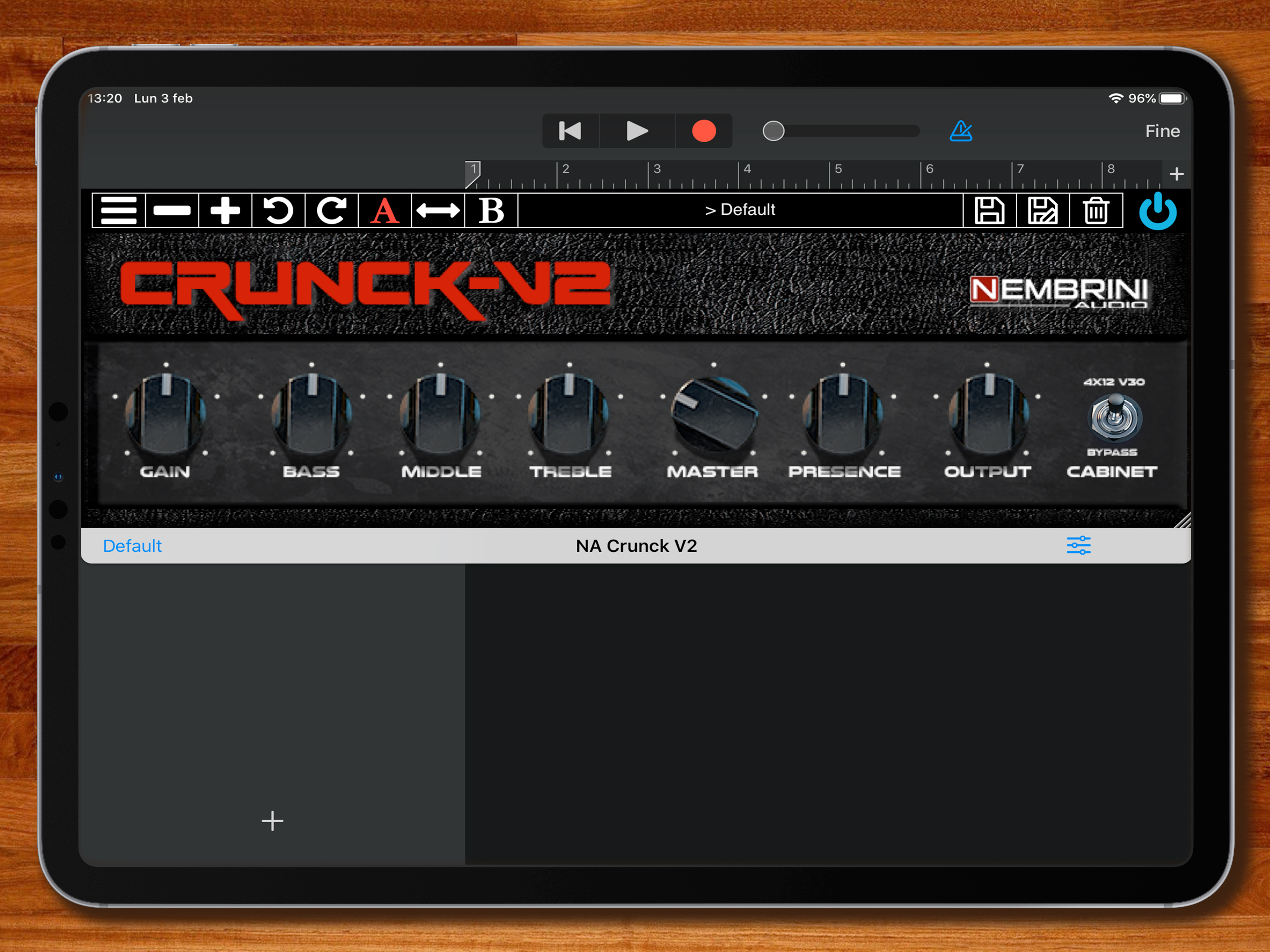This screenshot has width=1270, height=952.
Task: Click the Save As preset icon
Action: (x=1043, y=211)
